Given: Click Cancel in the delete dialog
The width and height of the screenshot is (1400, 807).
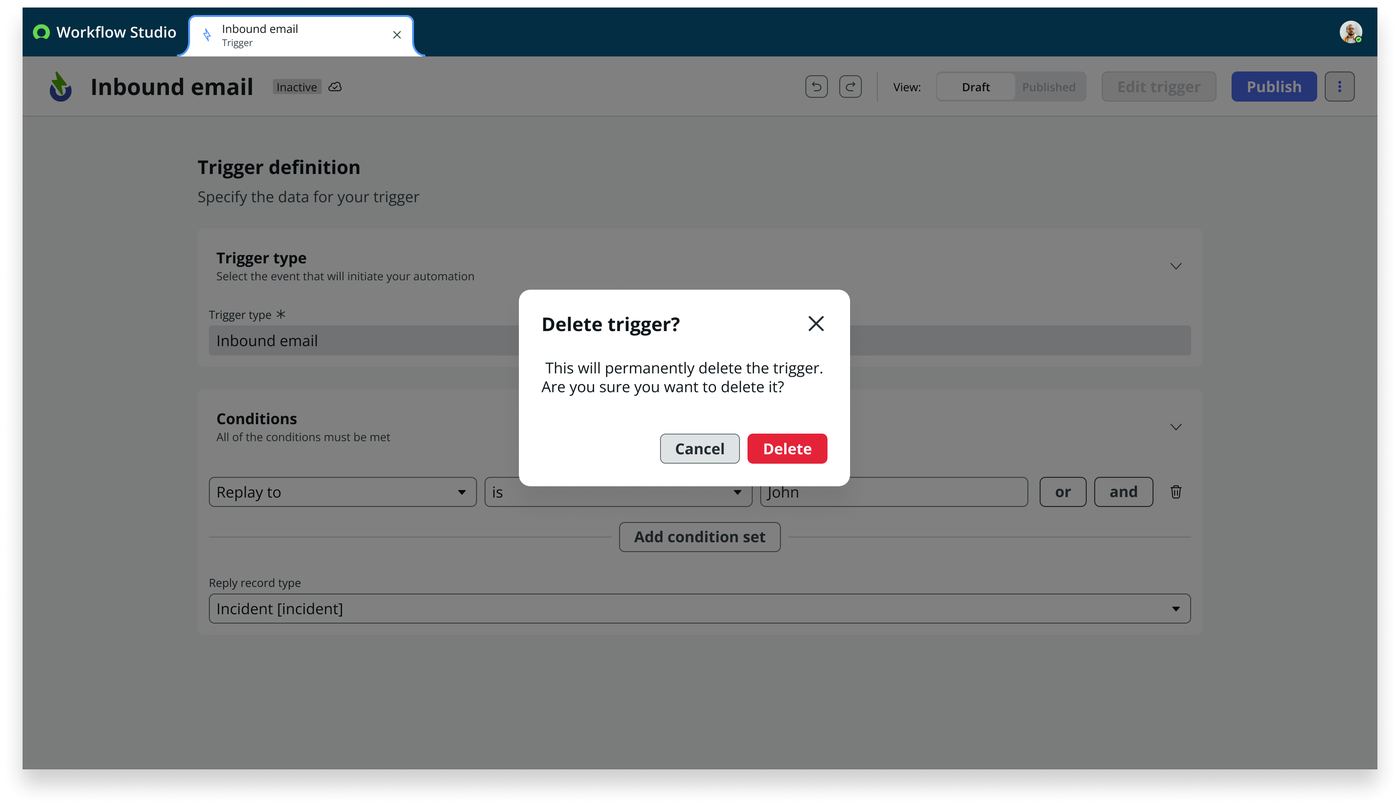Looking at the screenshot, I should click(x=700, y=449).
